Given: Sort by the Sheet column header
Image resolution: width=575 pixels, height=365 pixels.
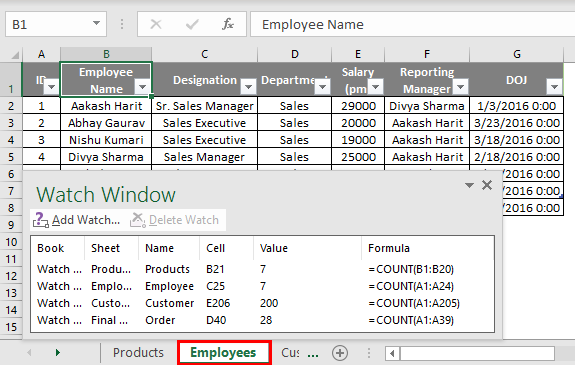Looking at the screenshot, I should coord(111,248).
